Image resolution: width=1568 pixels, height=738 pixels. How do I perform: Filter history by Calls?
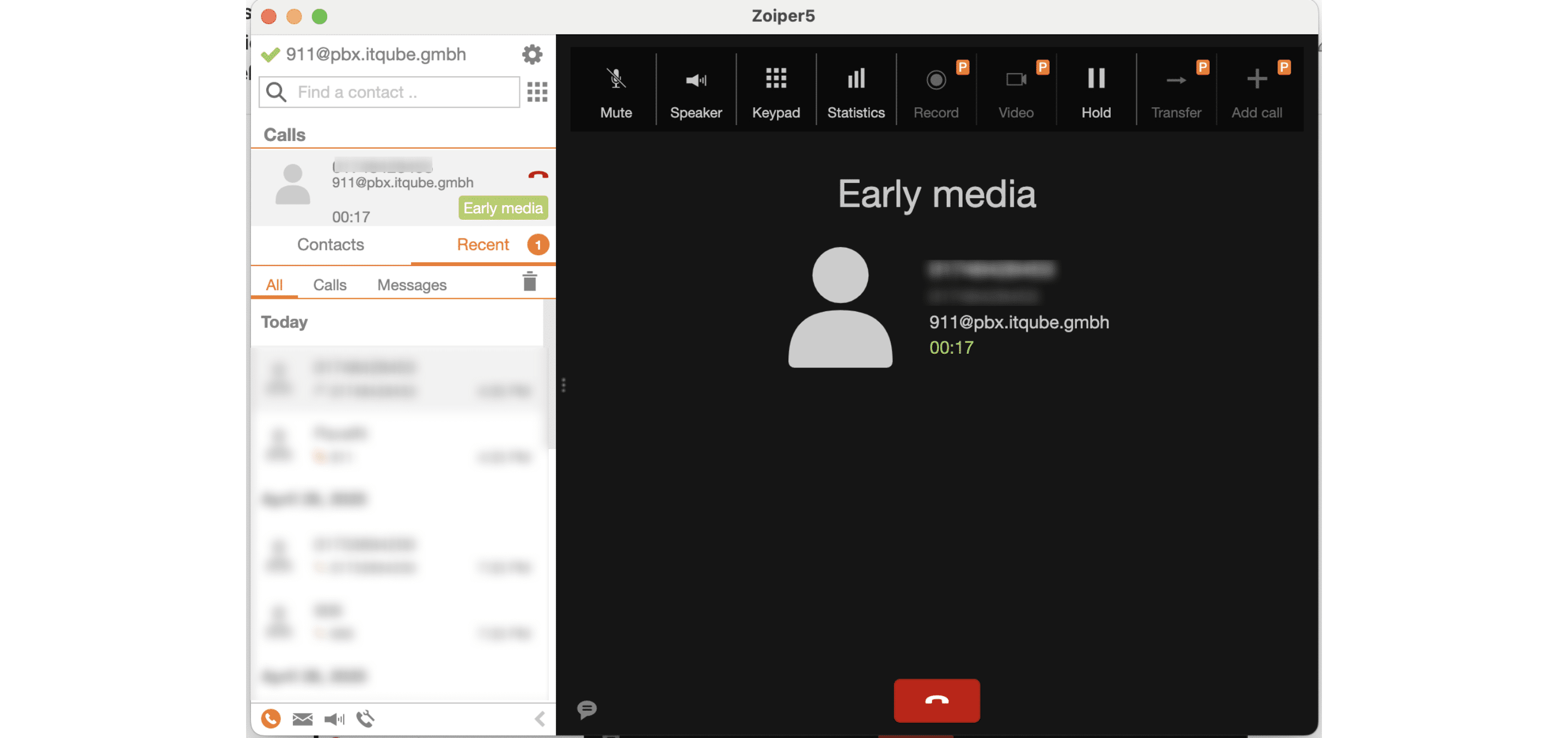pyautogui.click(x=329, y=285)
